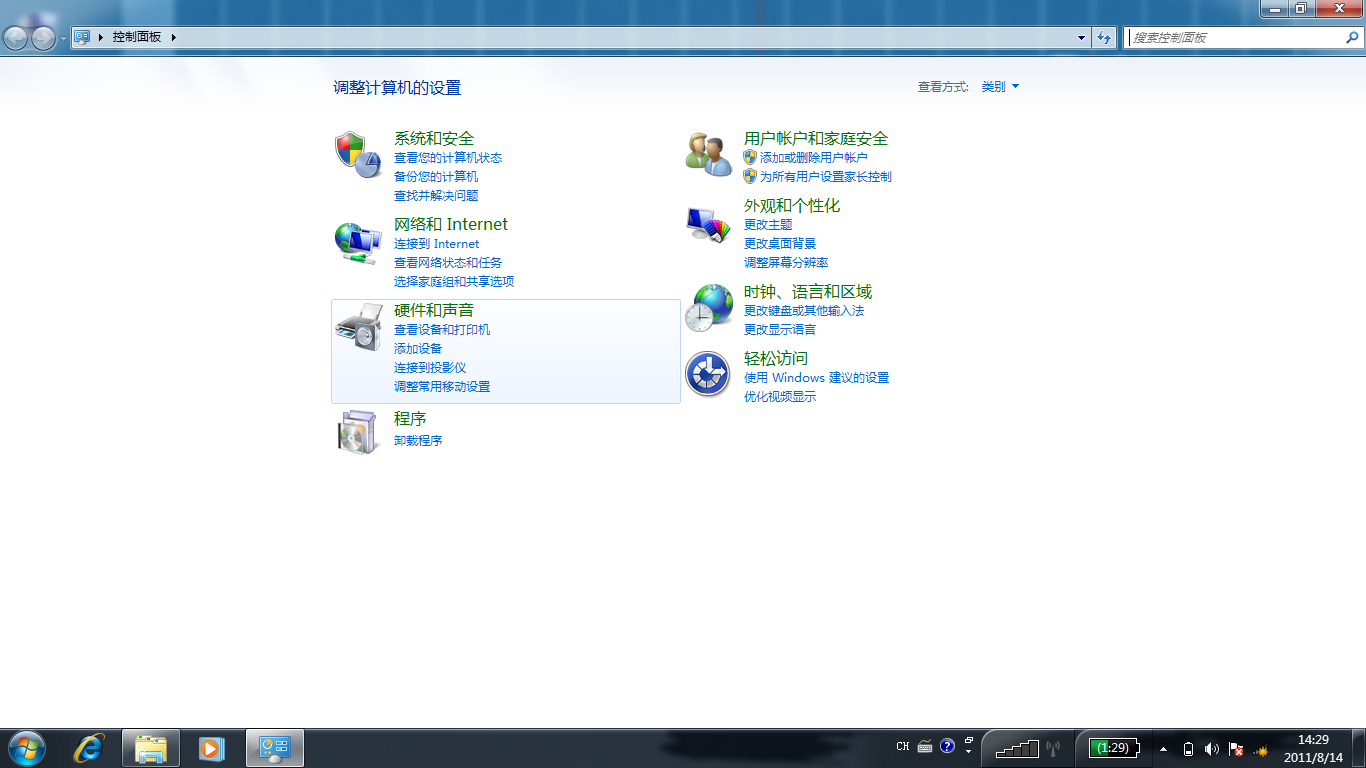
Task: Open the Programs category icon
Action: coord(357,432)
